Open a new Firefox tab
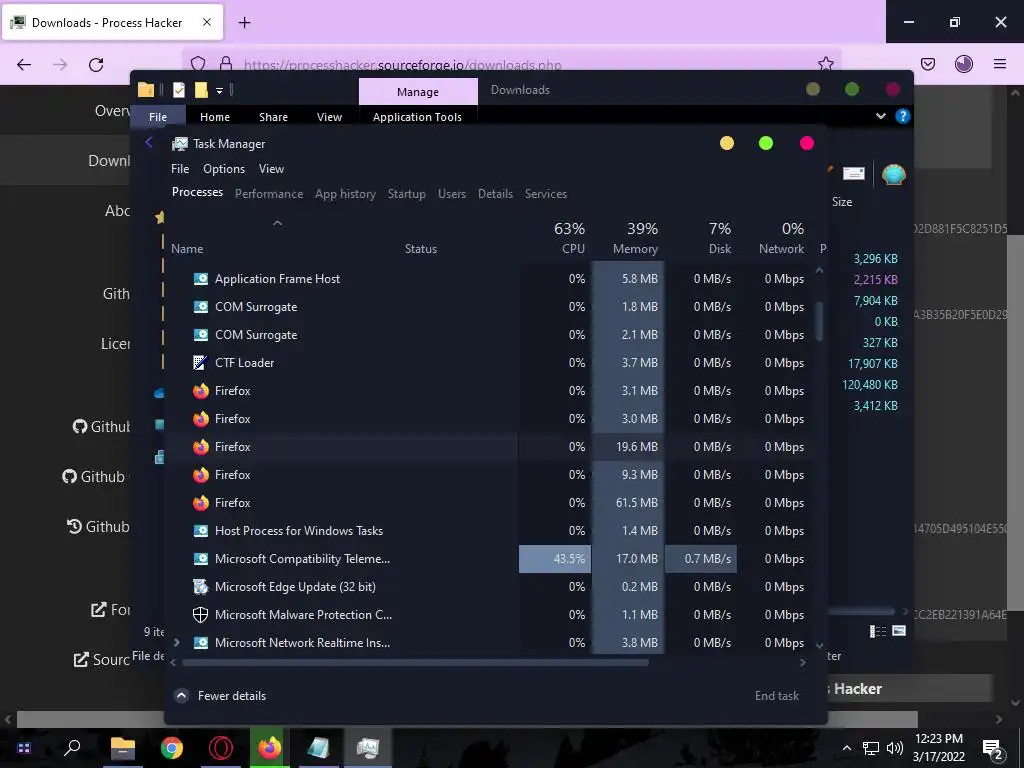This screenshot has width=1024, height=768. pos(244,23)
